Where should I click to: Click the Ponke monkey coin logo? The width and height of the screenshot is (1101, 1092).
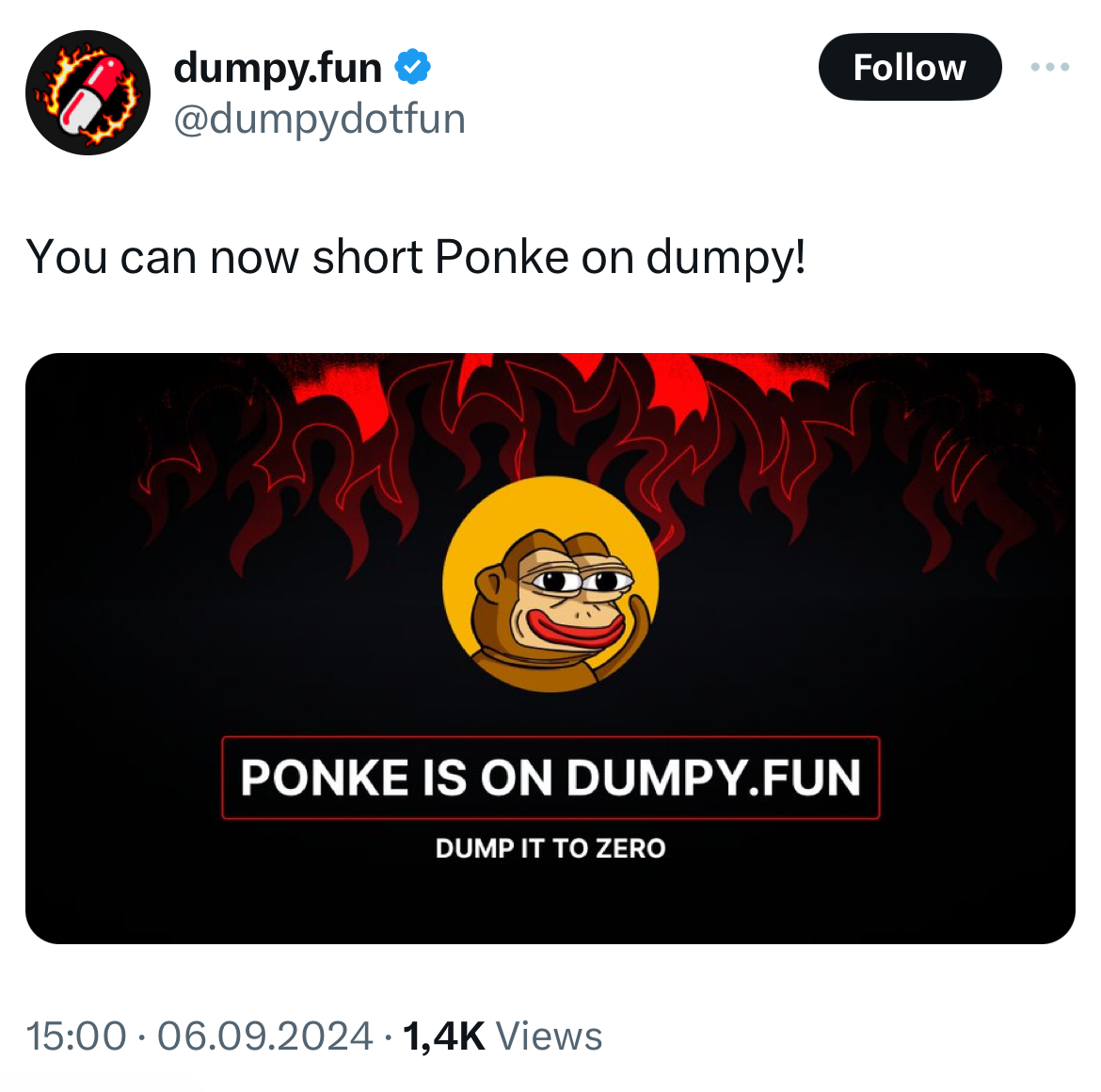coord(550,585)
